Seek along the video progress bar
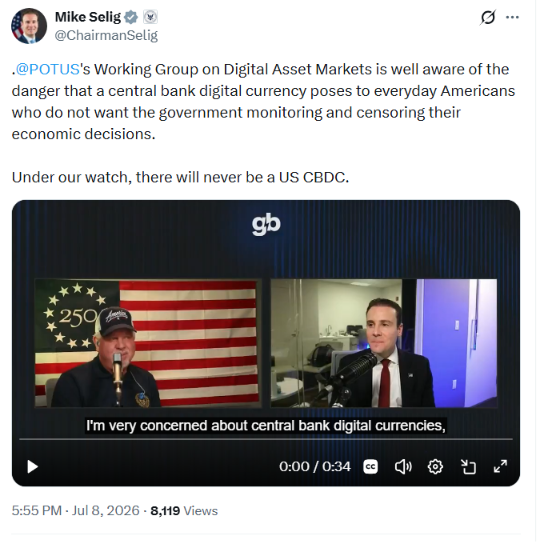Viewport: 537px width, 542px height. click(x=266, y=439)
